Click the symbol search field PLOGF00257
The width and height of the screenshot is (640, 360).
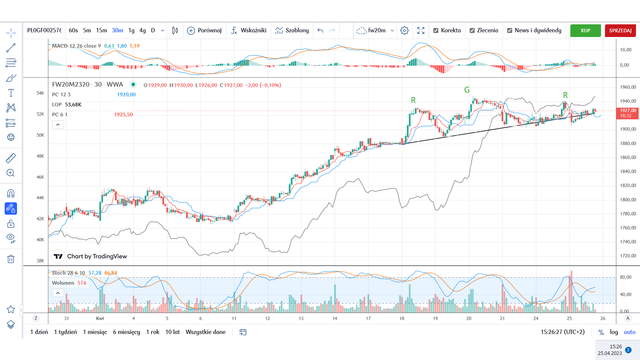coord(44,31)
